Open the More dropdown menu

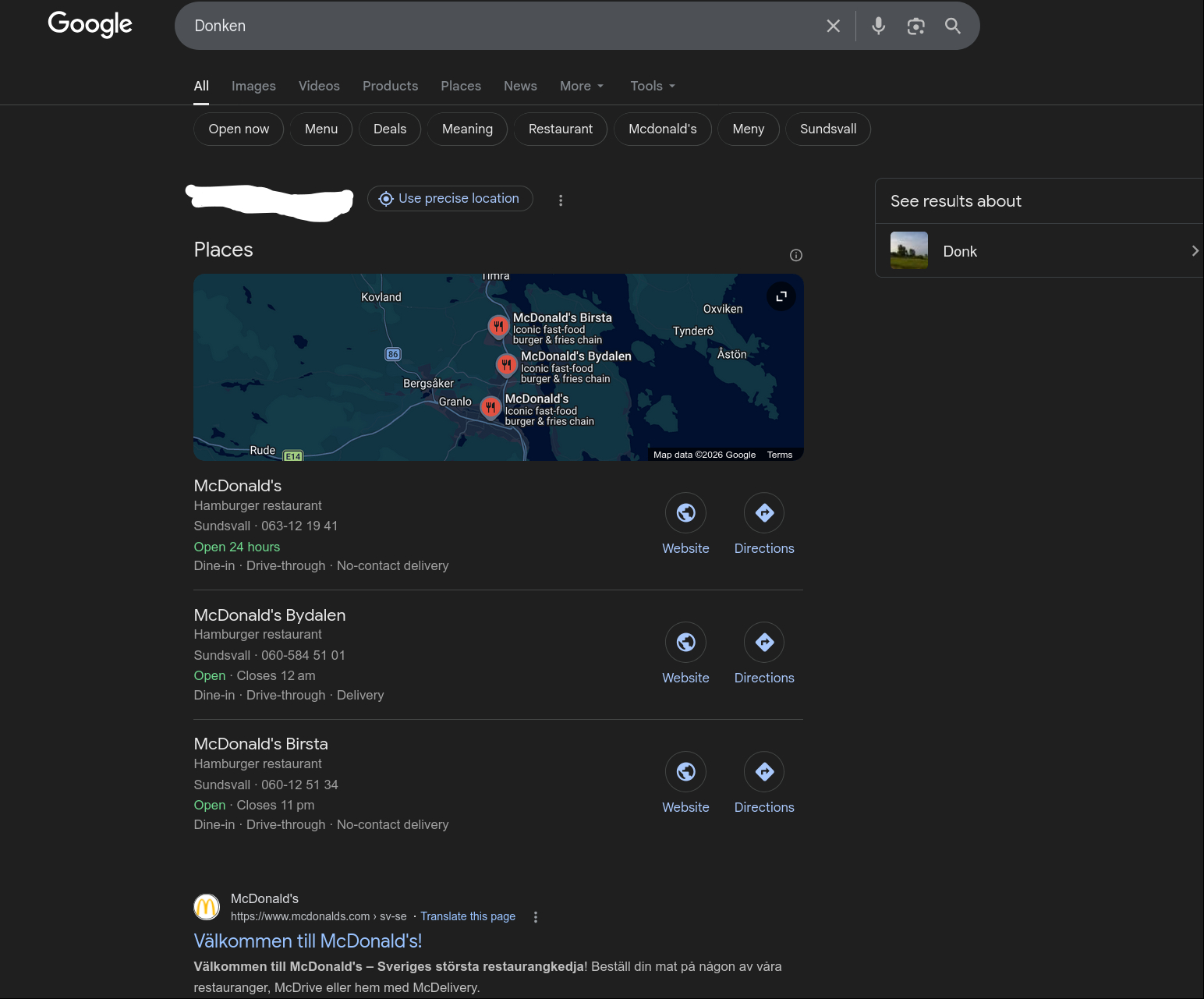pos(582,86)
